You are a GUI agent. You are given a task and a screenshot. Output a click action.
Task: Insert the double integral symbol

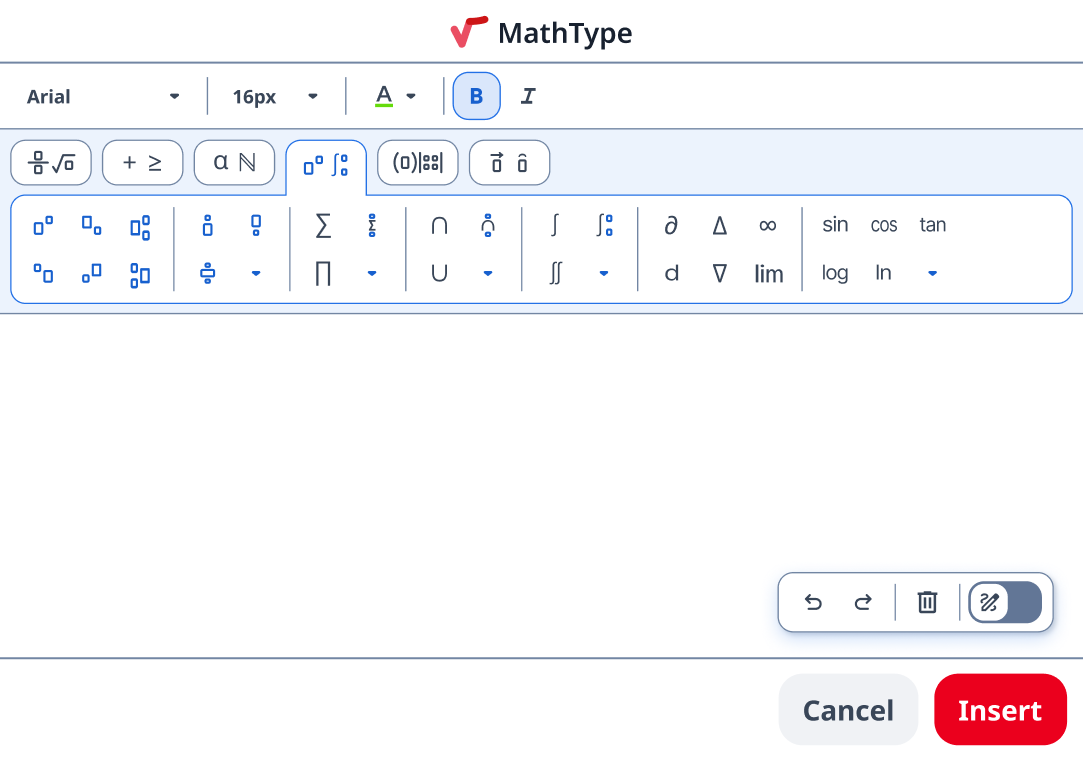click(555, 274)
